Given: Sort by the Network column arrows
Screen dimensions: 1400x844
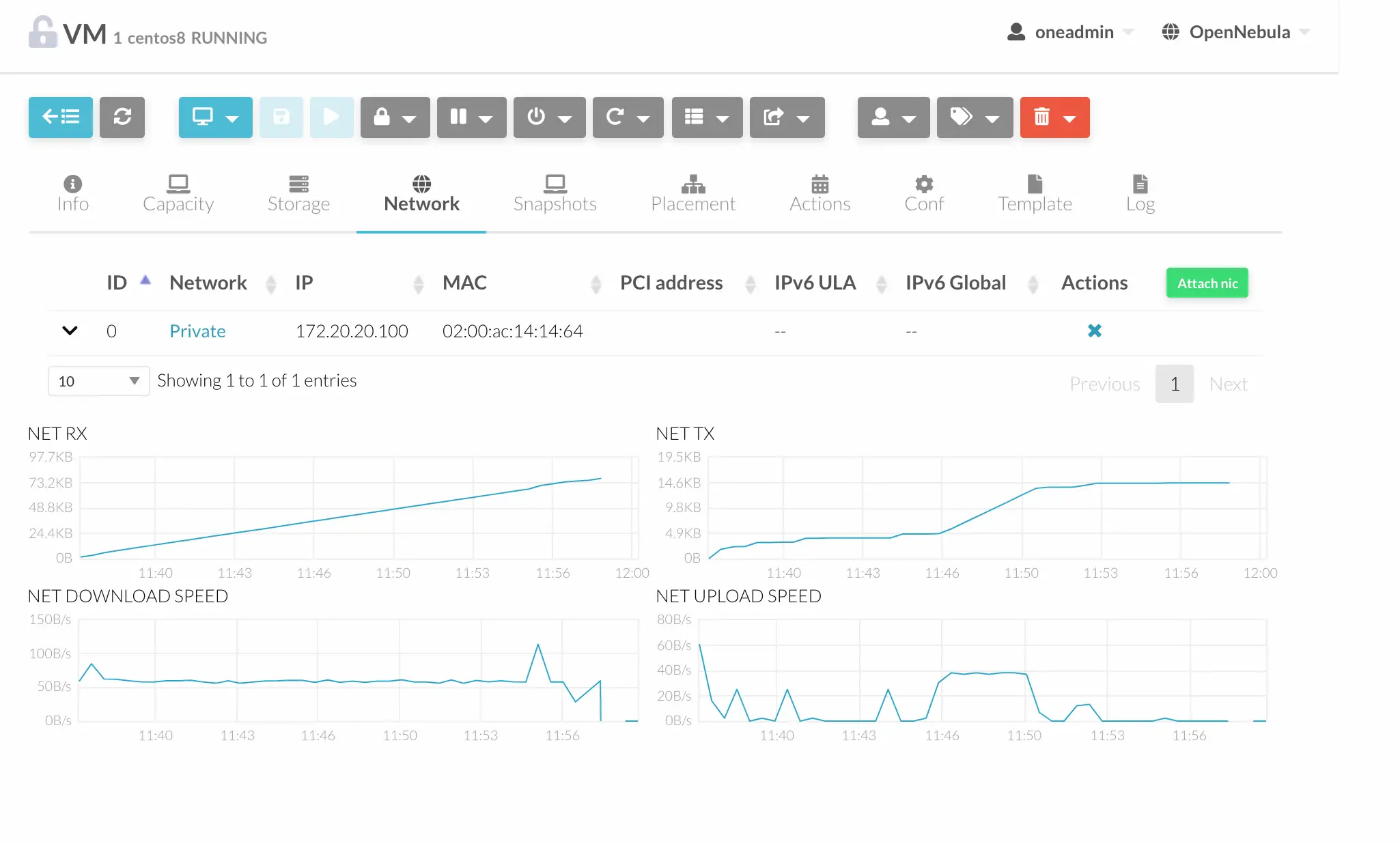Looking at the screenshot, I should tap(270, 284).
